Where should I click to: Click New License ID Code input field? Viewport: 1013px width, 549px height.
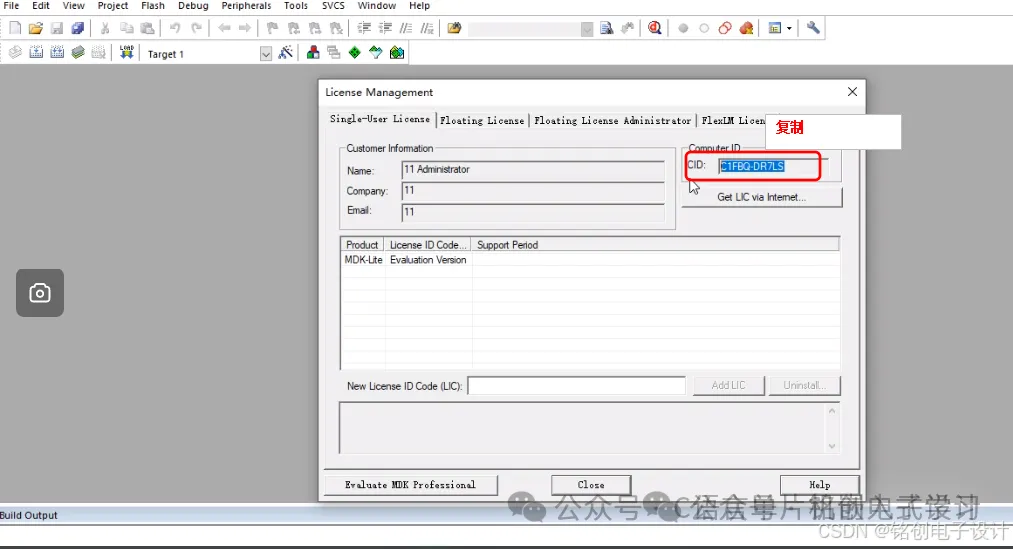pos(576,386)
